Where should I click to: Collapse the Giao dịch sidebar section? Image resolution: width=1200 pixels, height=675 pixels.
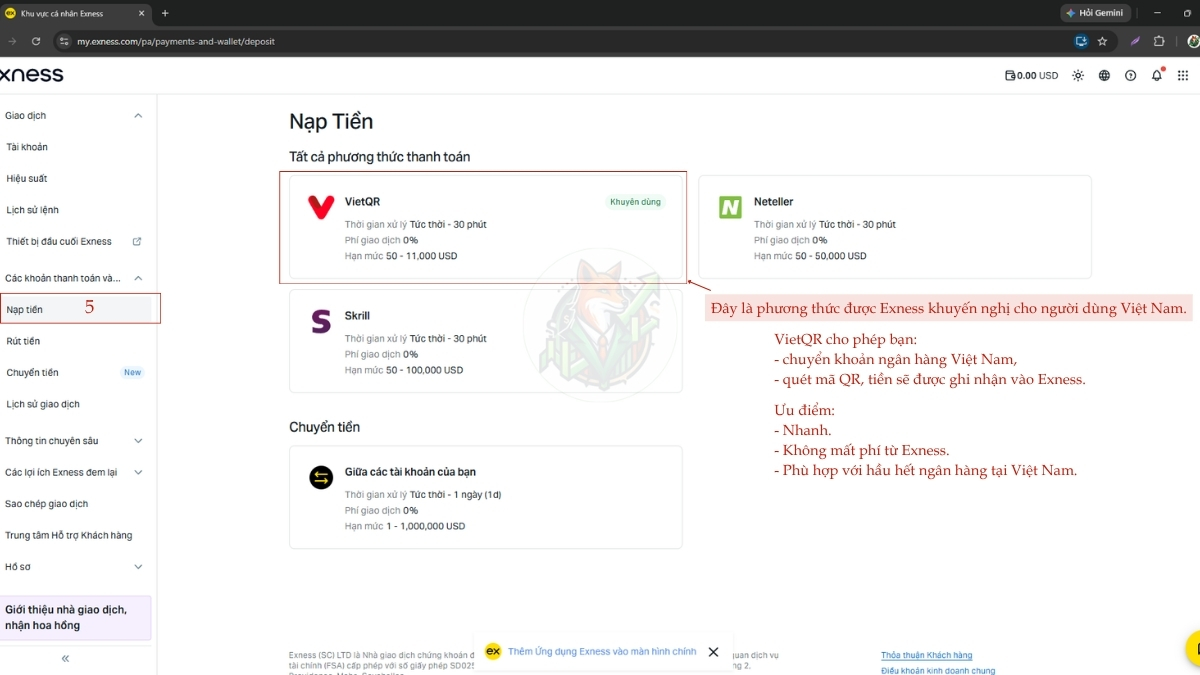[138, 115]
